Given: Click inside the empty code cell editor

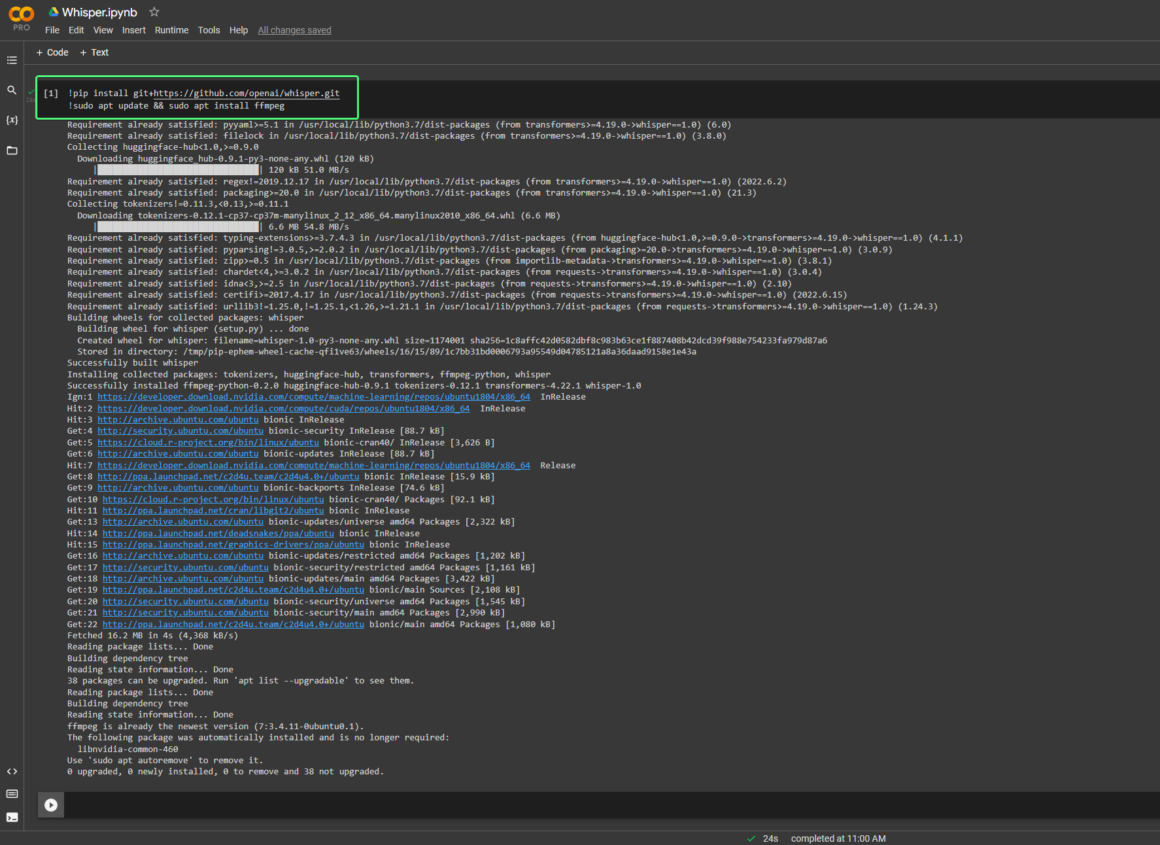Looking at the screenshot, I should point(600,804).
